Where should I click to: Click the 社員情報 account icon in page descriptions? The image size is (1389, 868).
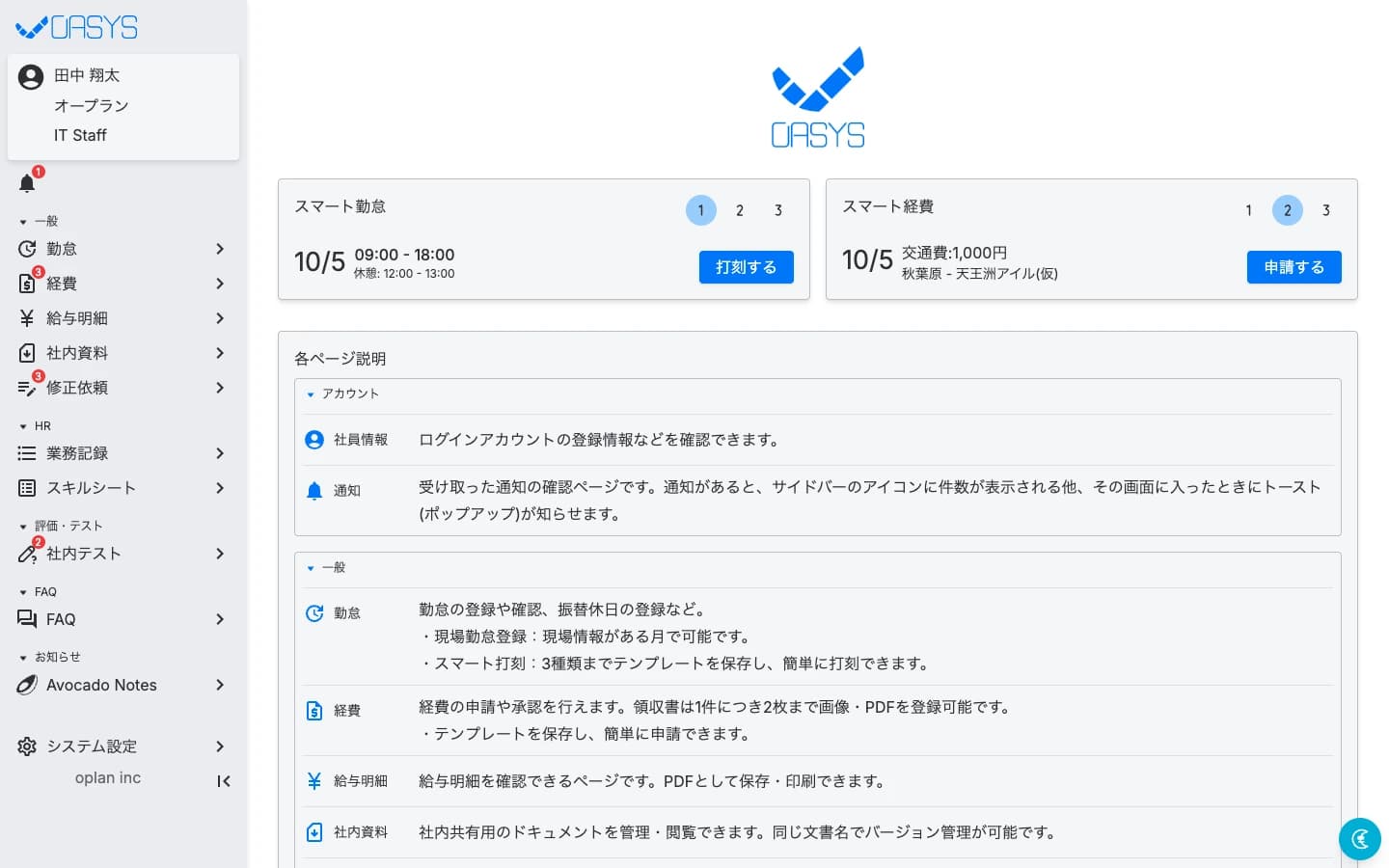coord(314,440)
